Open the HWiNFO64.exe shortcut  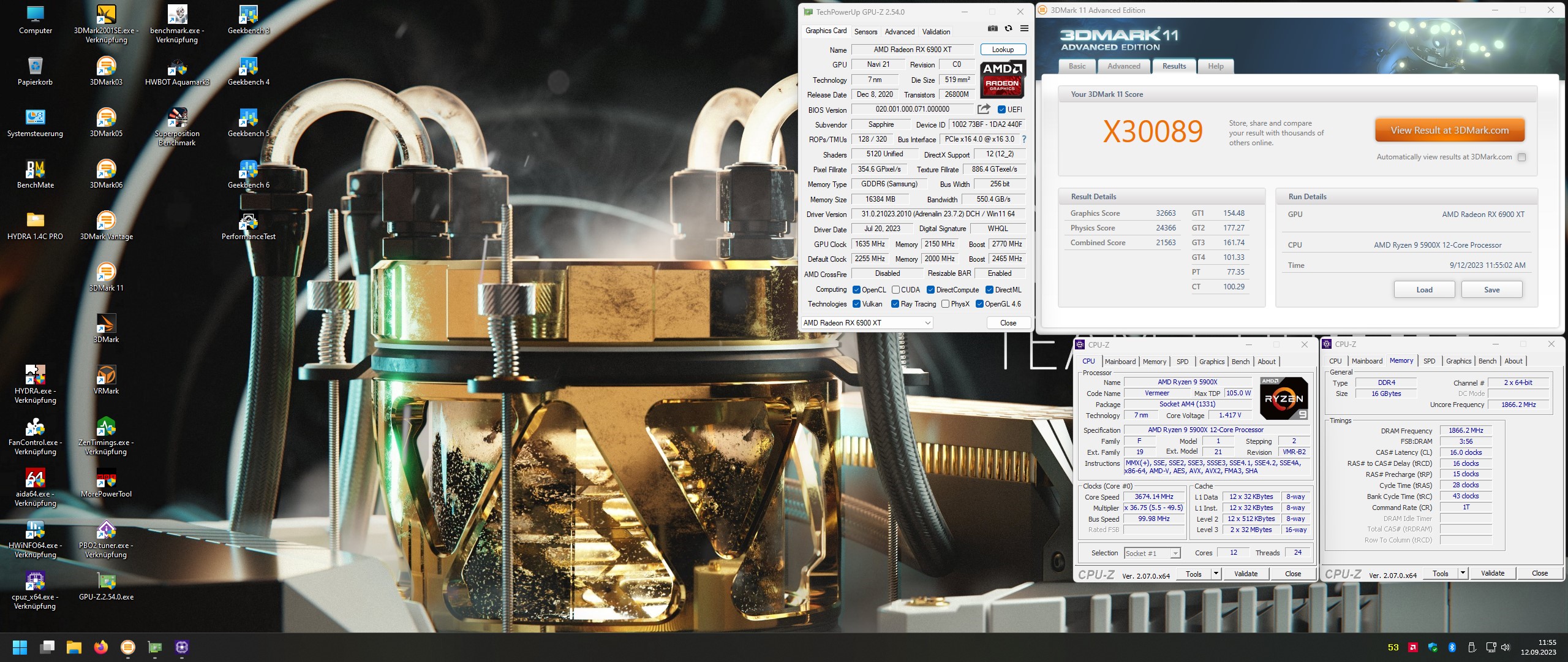(36, 539)
